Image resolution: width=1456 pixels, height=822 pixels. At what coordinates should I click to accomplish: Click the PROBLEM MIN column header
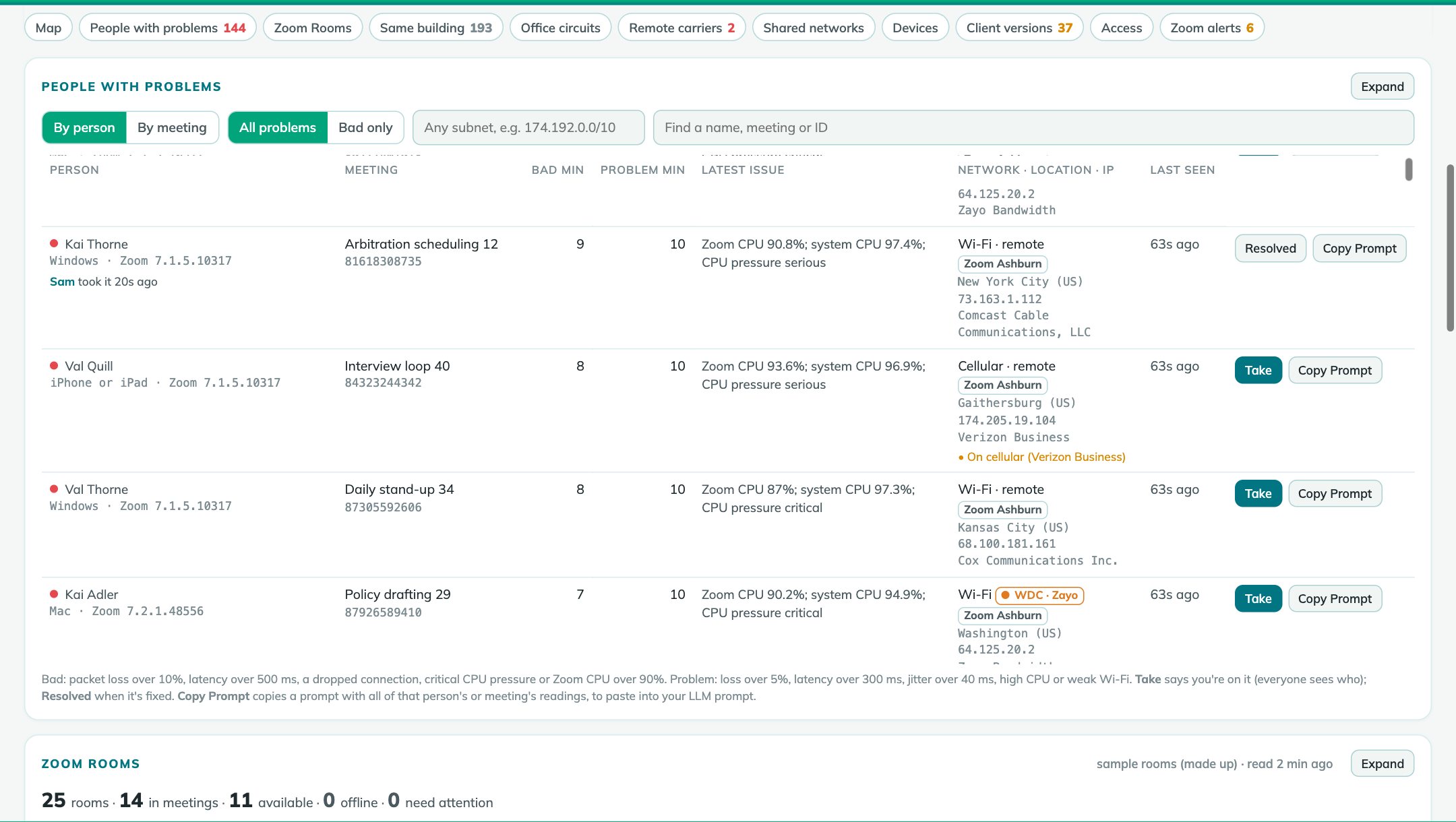click(x=642, y=170)
